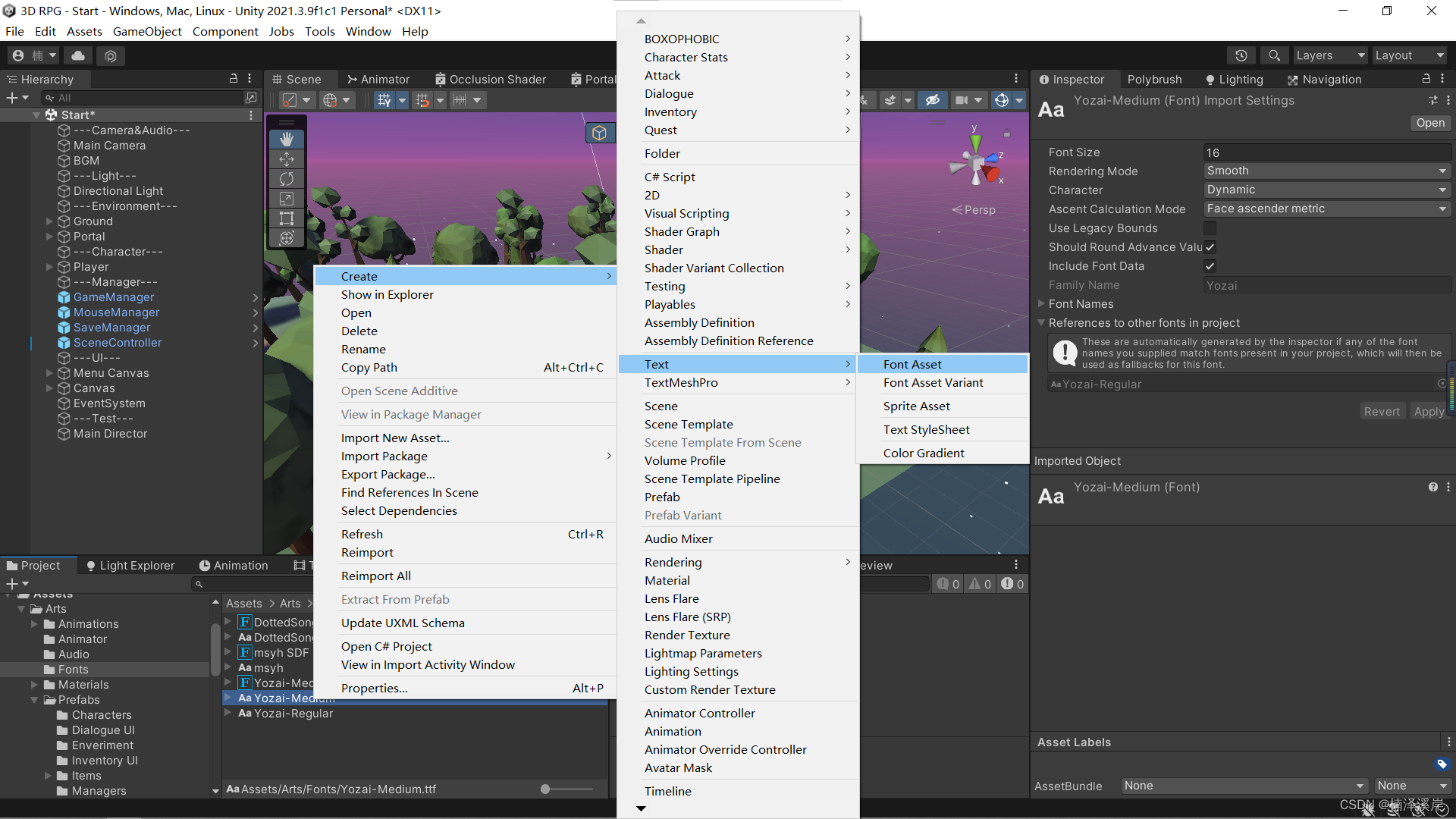Toggle grid visibility Y button
Image resolution: width=1456 pixels, height=819 pixels.
[384, 100]
